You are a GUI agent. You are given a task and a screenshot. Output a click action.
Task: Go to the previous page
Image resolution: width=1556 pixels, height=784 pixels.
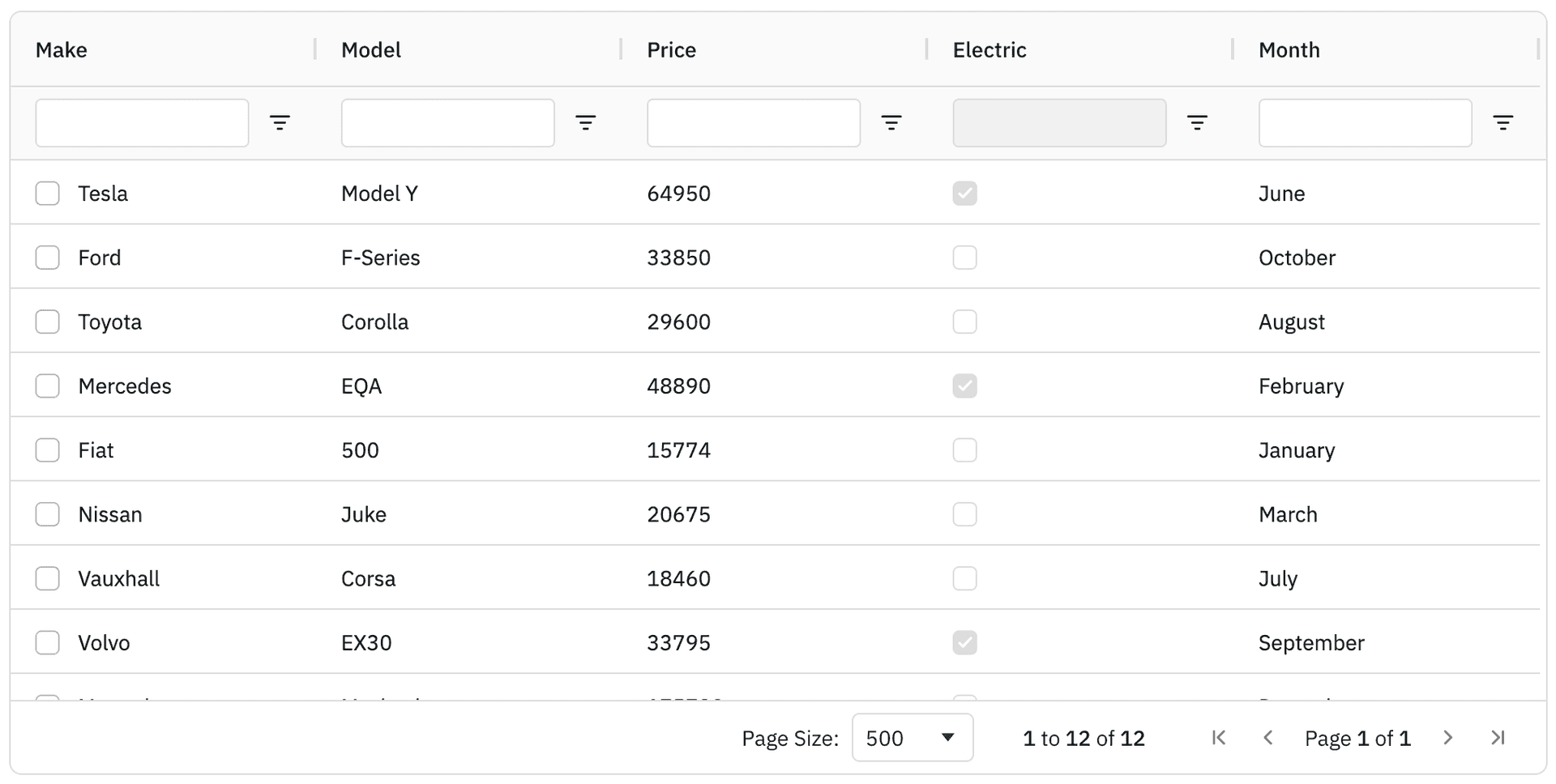click(x=1268, y=738)
